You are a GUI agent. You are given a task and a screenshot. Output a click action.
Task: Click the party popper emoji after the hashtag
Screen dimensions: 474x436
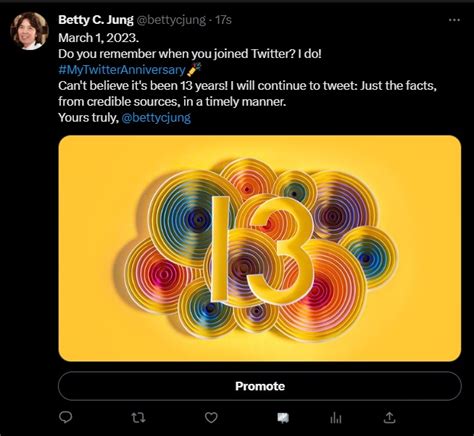(194, 69)
